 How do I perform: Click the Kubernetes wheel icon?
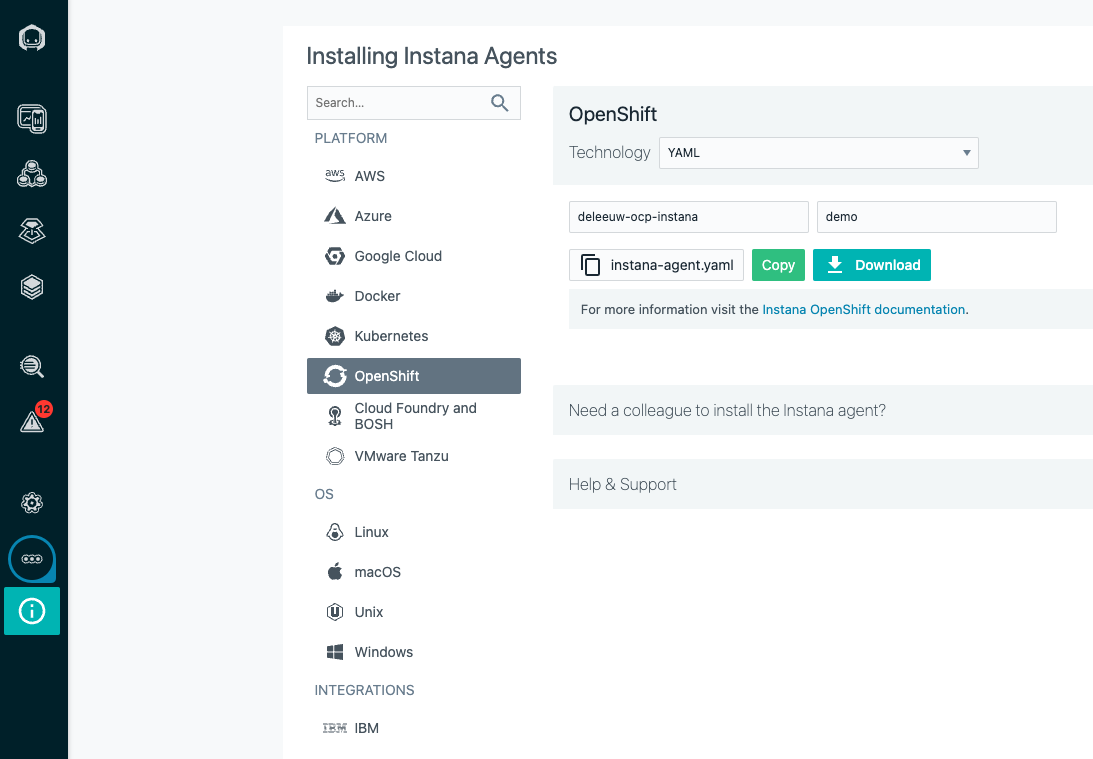point(335,336)
